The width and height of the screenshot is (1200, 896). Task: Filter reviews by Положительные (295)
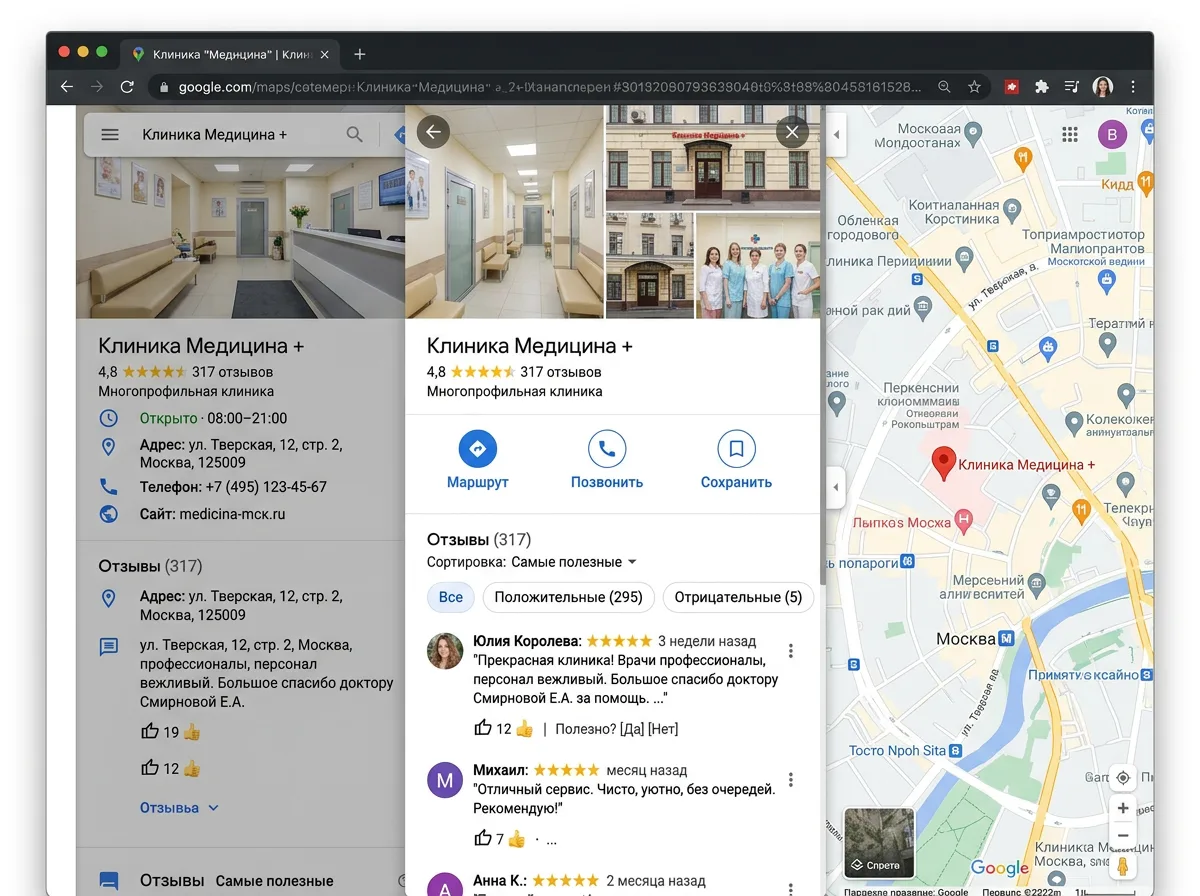tap(568, 597)
